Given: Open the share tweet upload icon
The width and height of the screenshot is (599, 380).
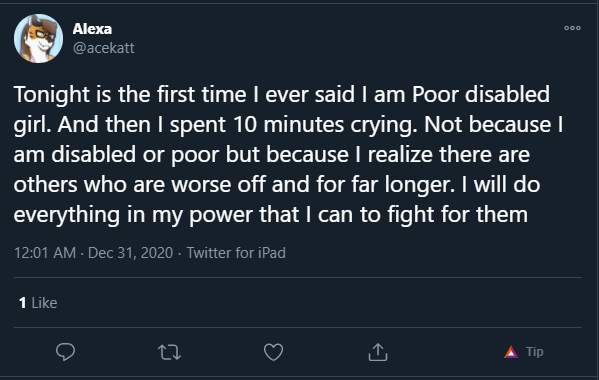Looking at the screenshot, I should point(378,352).
